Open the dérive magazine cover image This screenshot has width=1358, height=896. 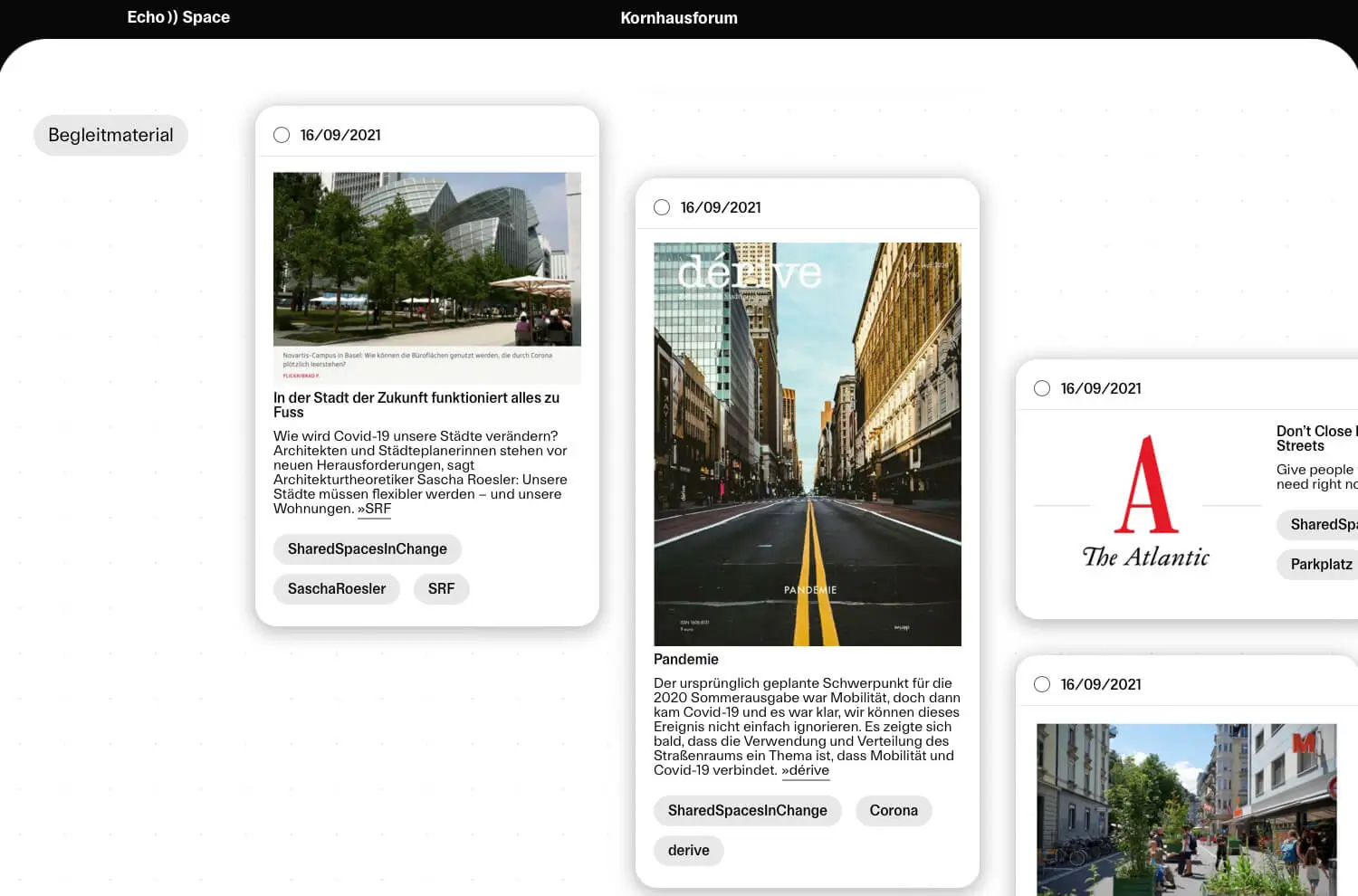pos(807,443)
